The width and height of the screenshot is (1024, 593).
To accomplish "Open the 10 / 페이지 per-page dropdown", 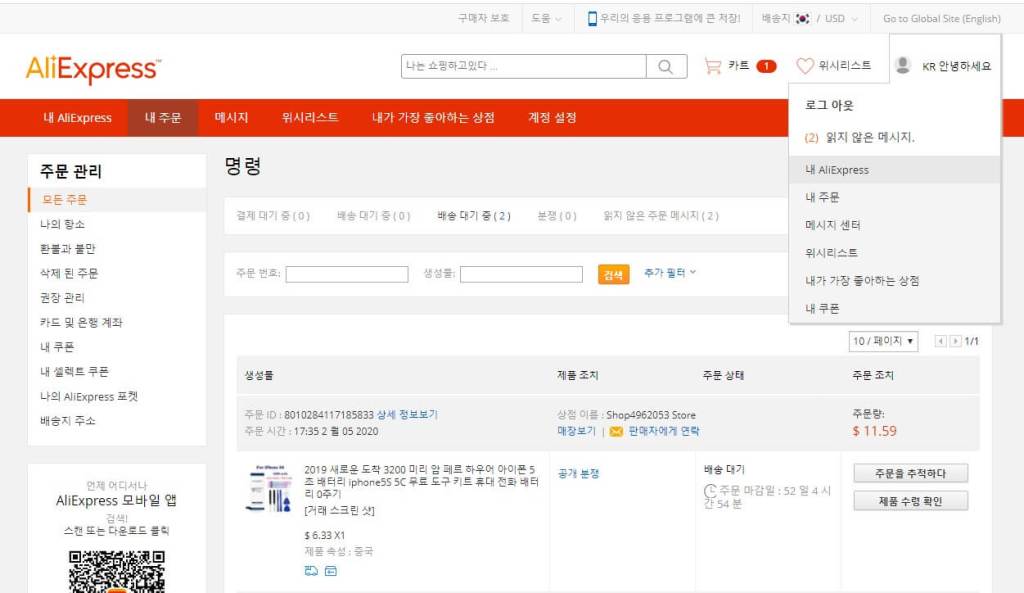I will [883, 341].
